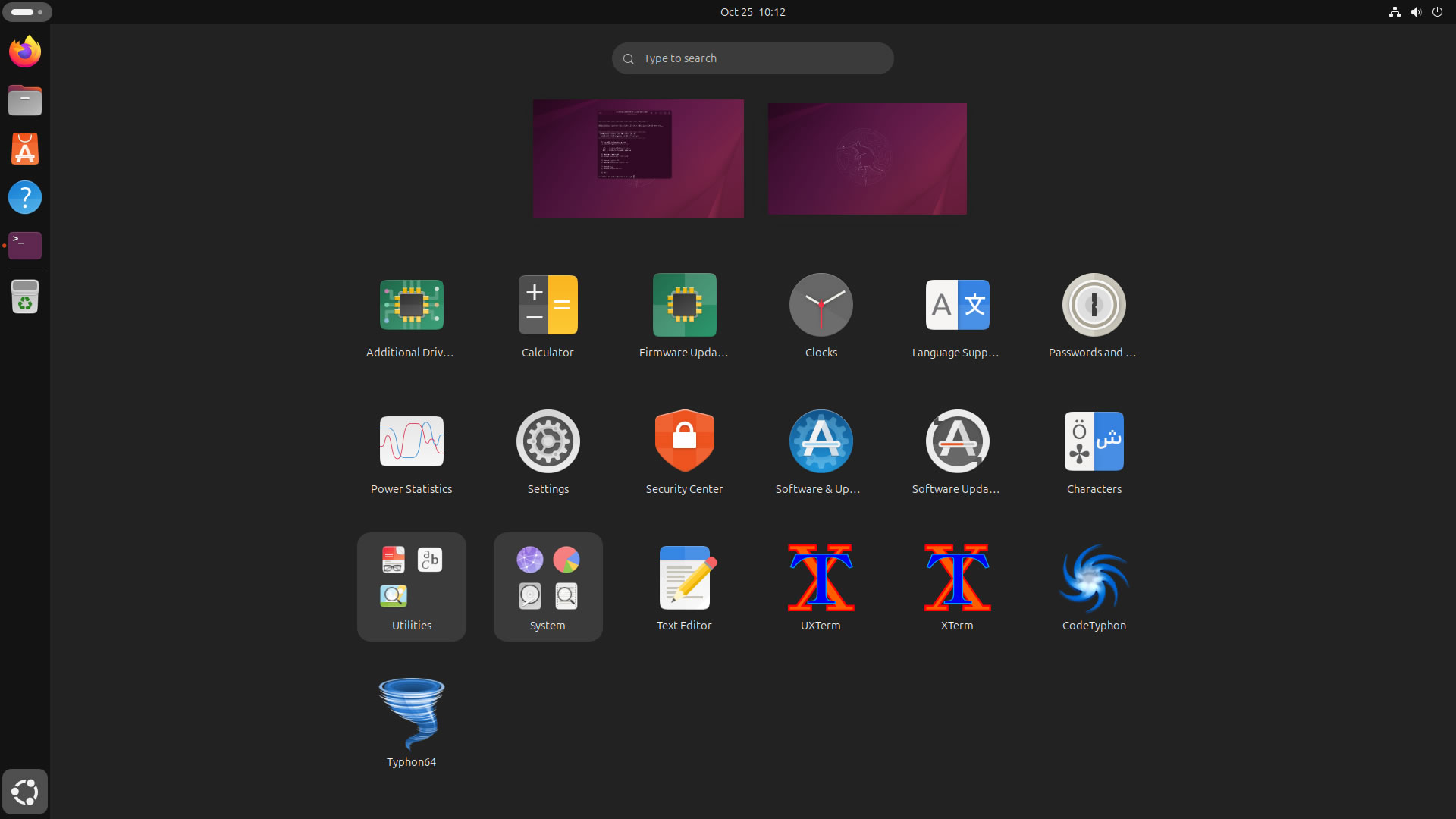Open Text Editor
The width and height of the screenshot is (1456, 819).
coord(684,579)
